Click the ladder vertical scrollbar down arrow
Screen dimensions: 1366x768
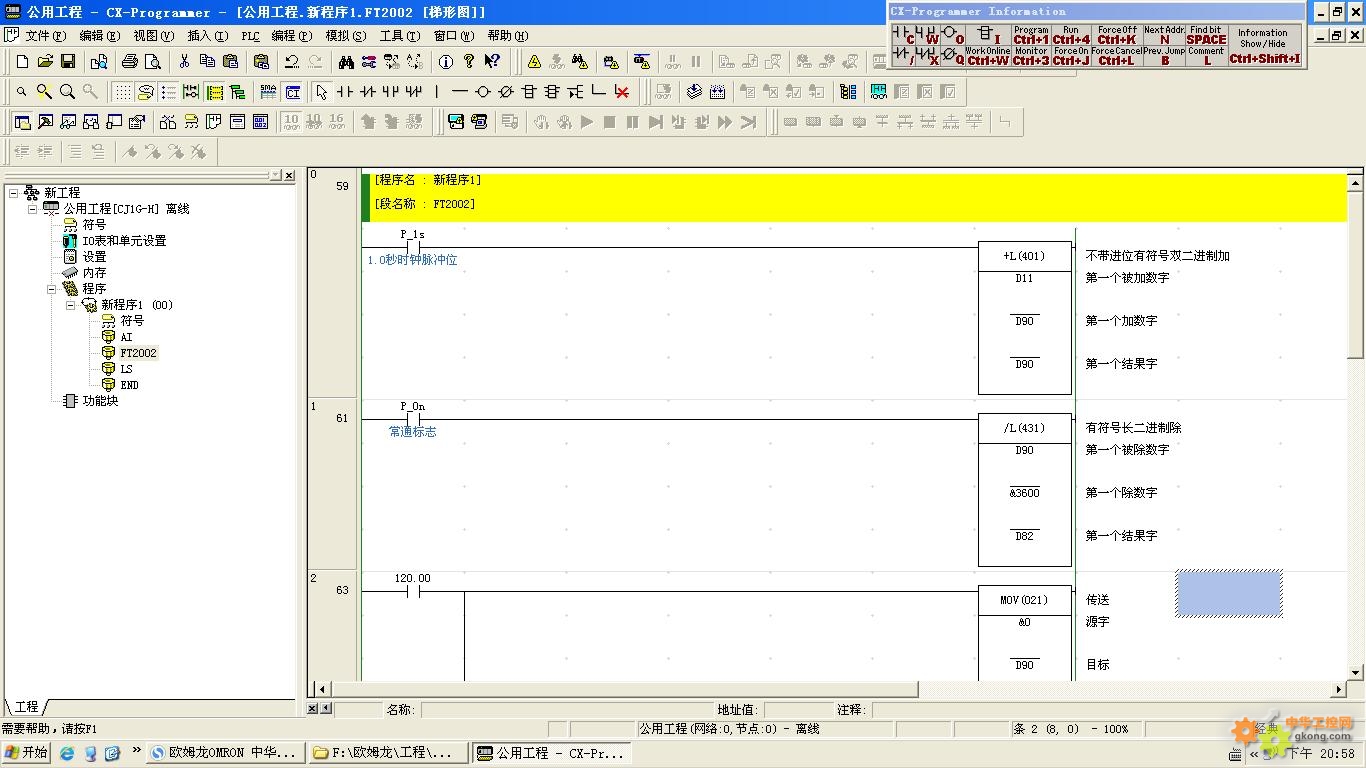pyautogui.click(x=1356, y=673)
